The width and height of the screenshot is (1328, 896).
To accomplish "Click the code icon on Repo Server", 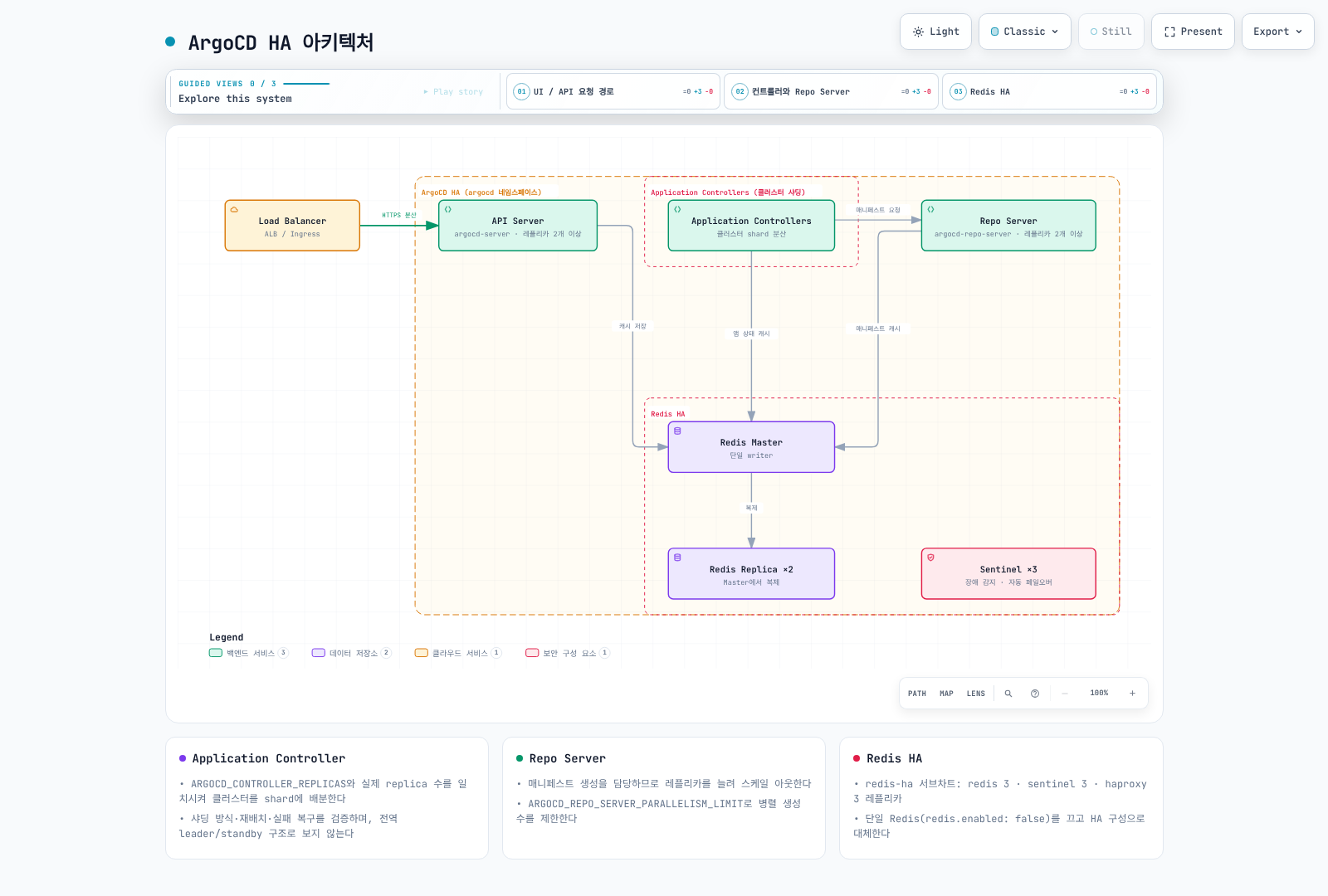I will [x=930, y=210].
